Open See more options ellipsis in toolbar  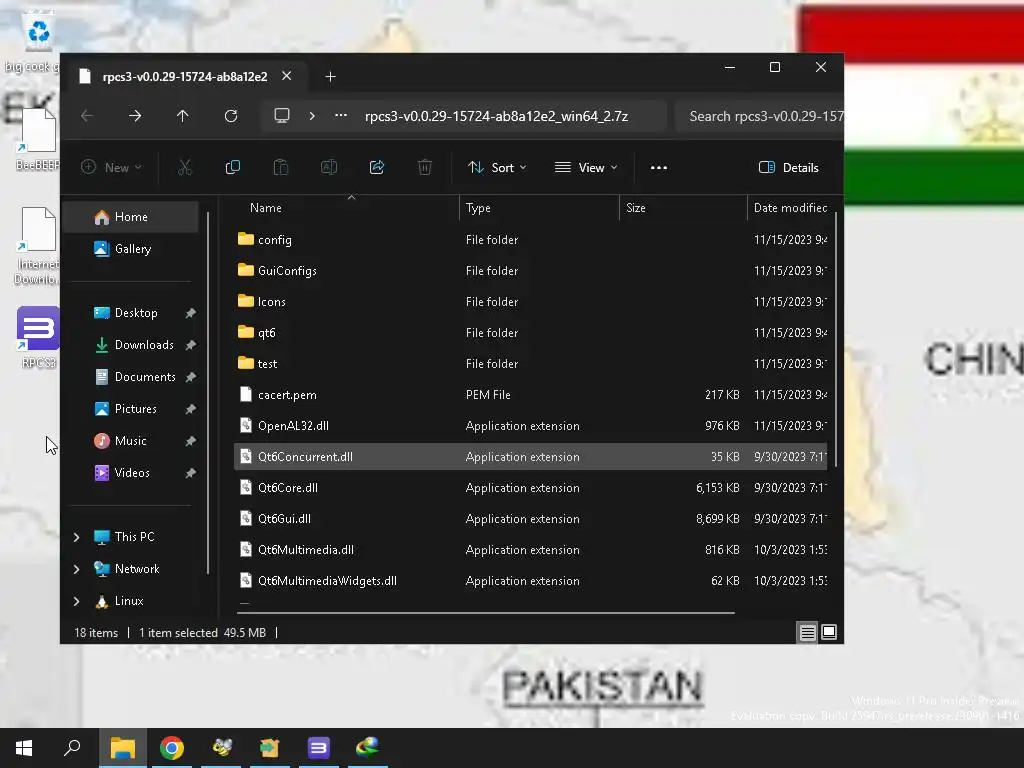659,168
